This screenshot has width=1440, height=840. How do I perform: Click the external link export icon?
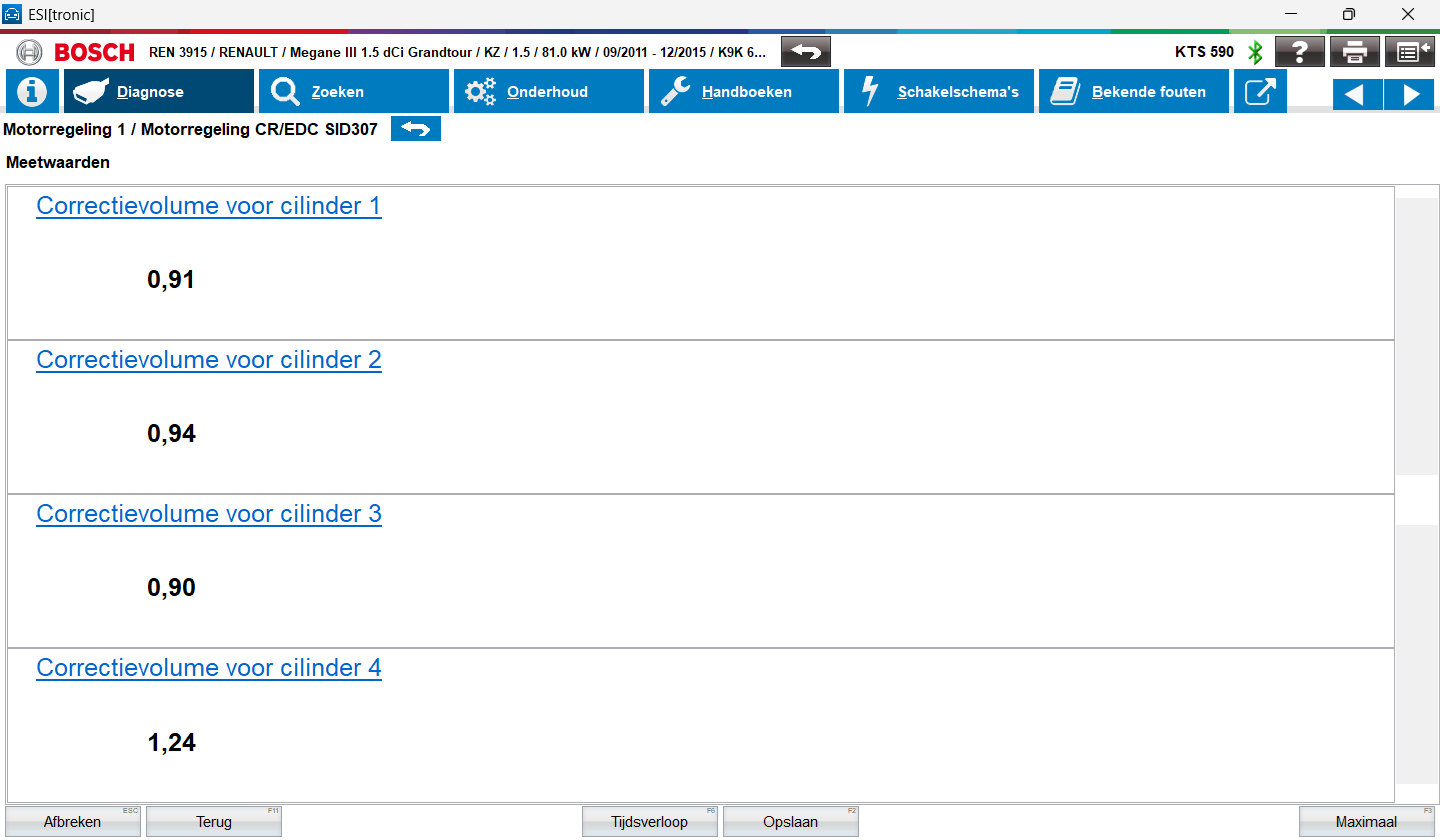[x=1260, y=92]
